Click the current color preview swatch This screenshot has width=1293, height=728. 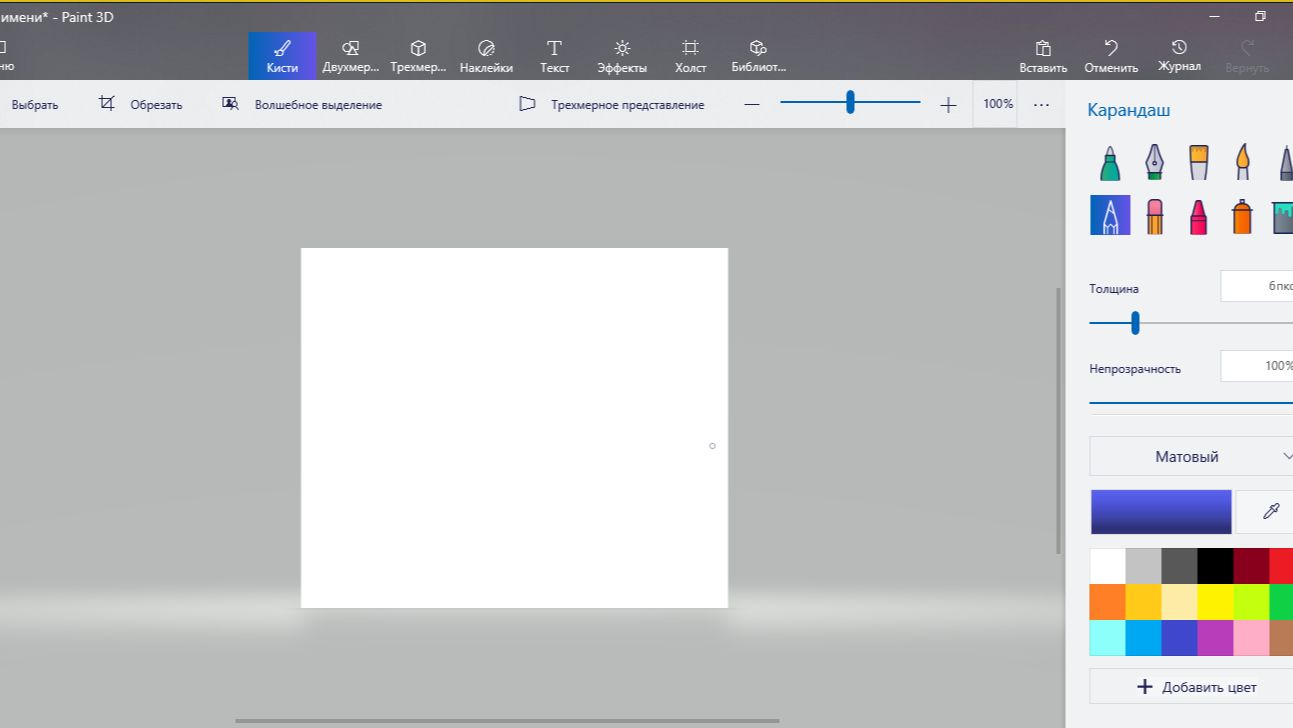point(1161,511)
